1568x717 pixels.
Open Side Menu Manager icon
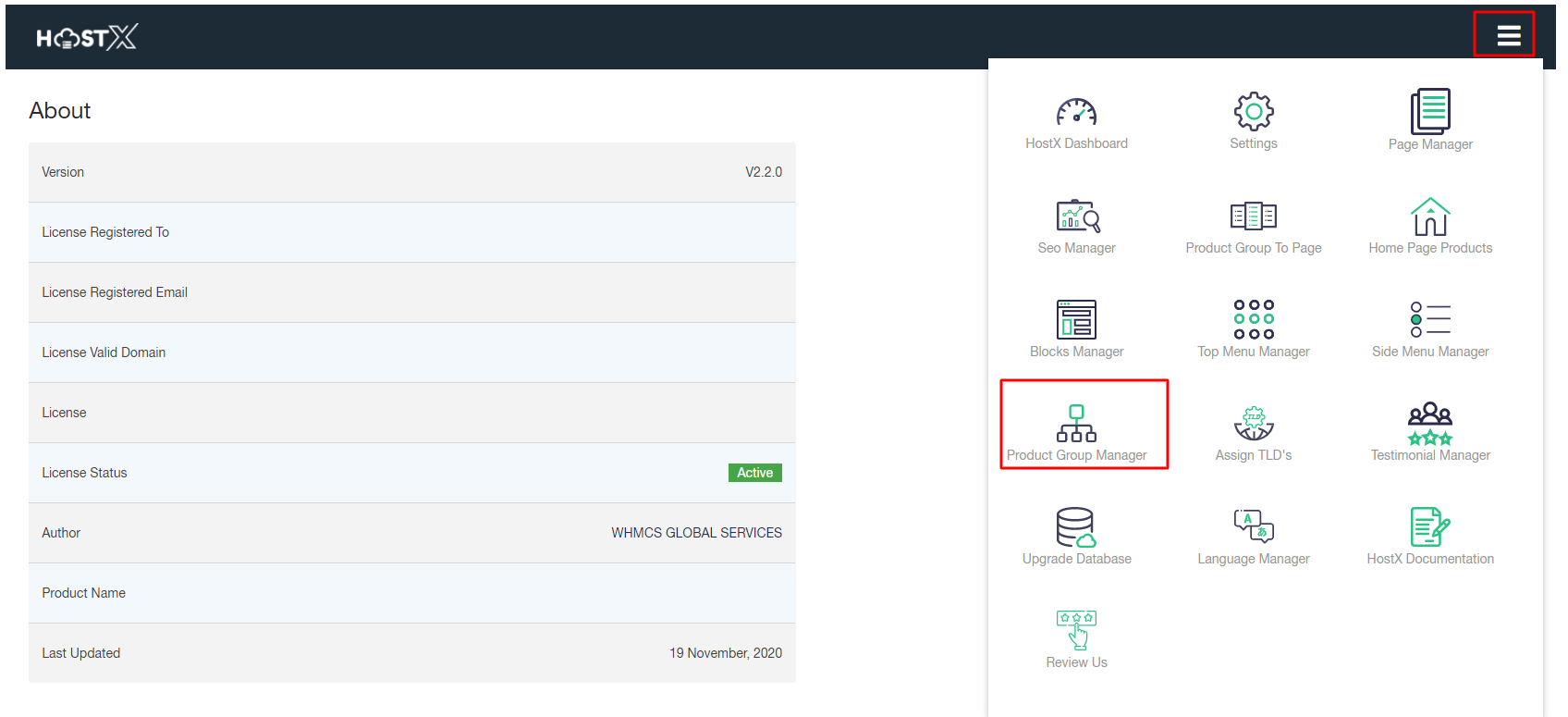coord(1429,320)
